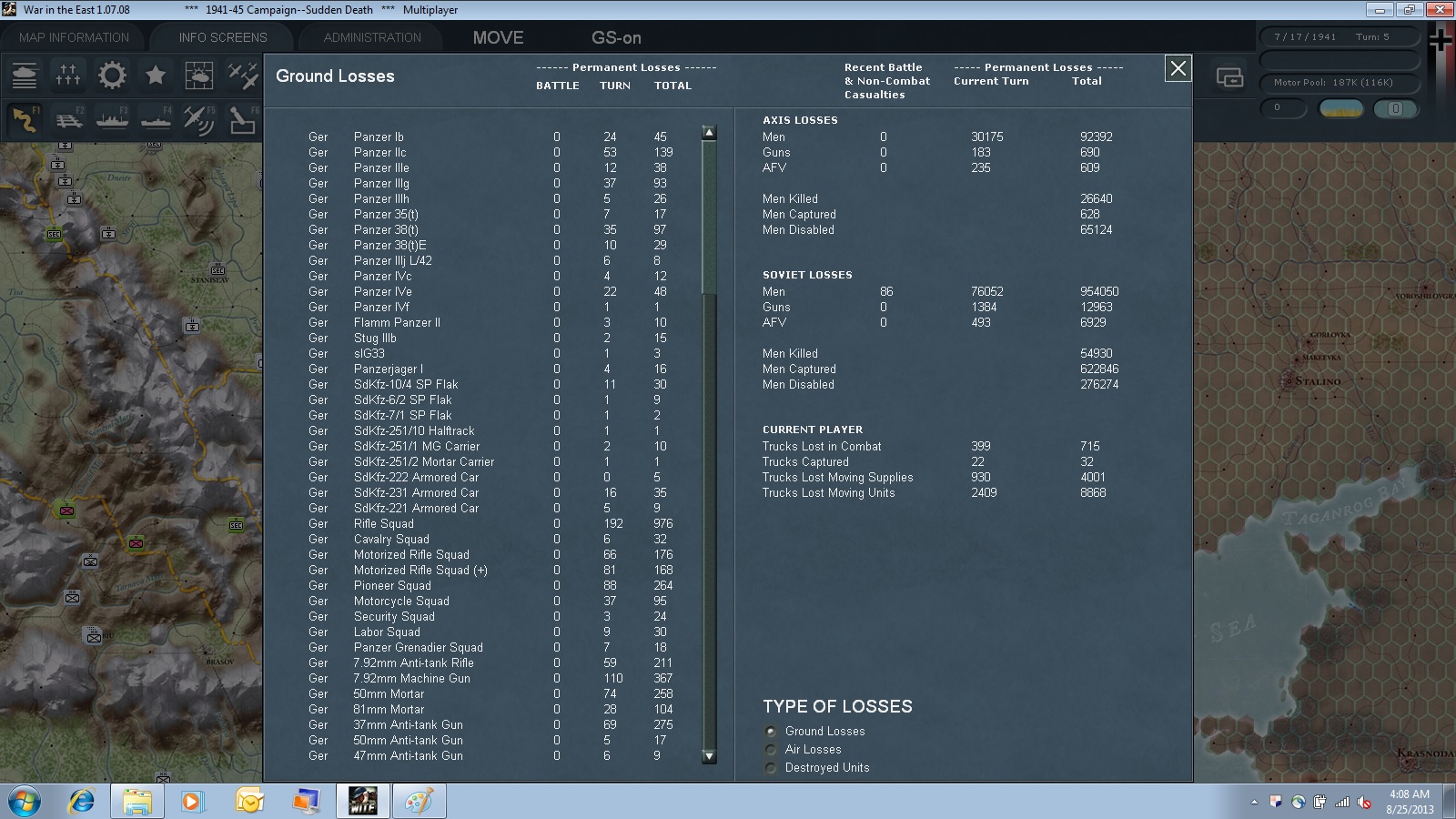The height and width of the screenshot is (819, 1456).
Task: Click the star victory icon in toolbar
Action: (156, 75)
